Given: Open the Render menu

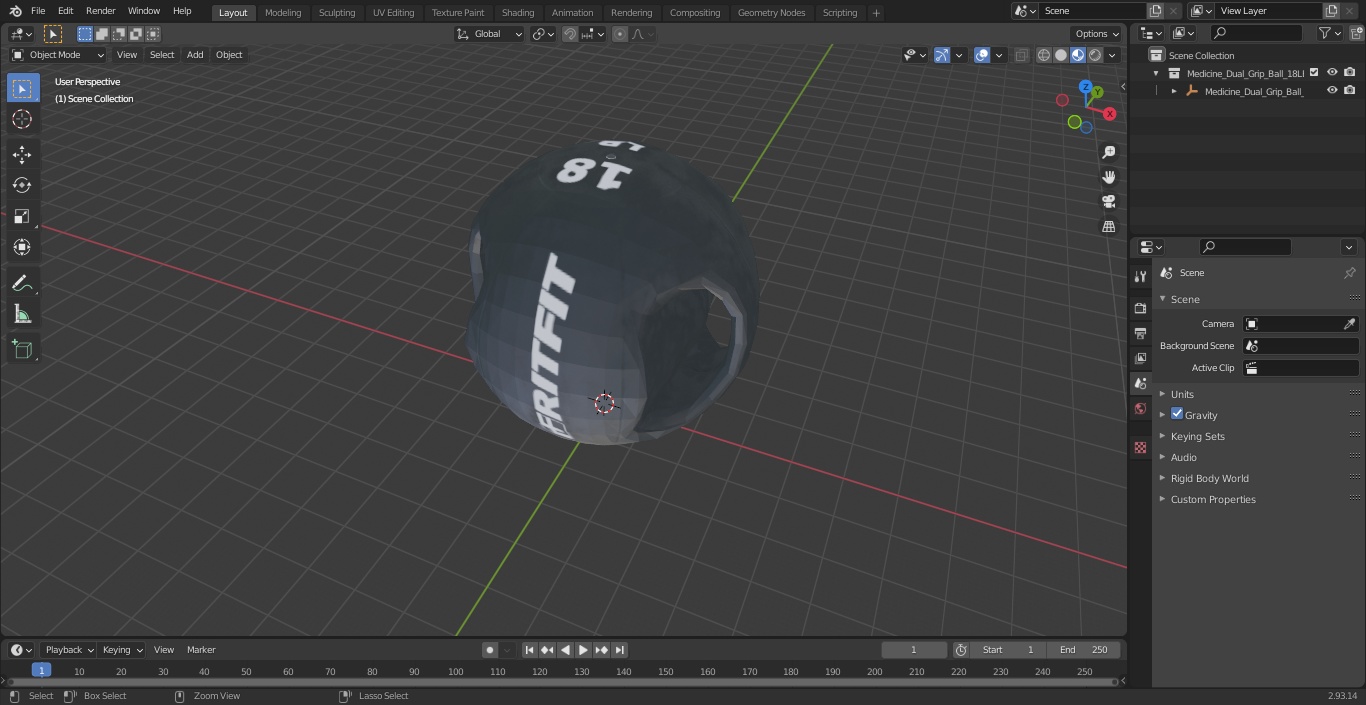Looking at the screenshot, I should tap(100, 11).
